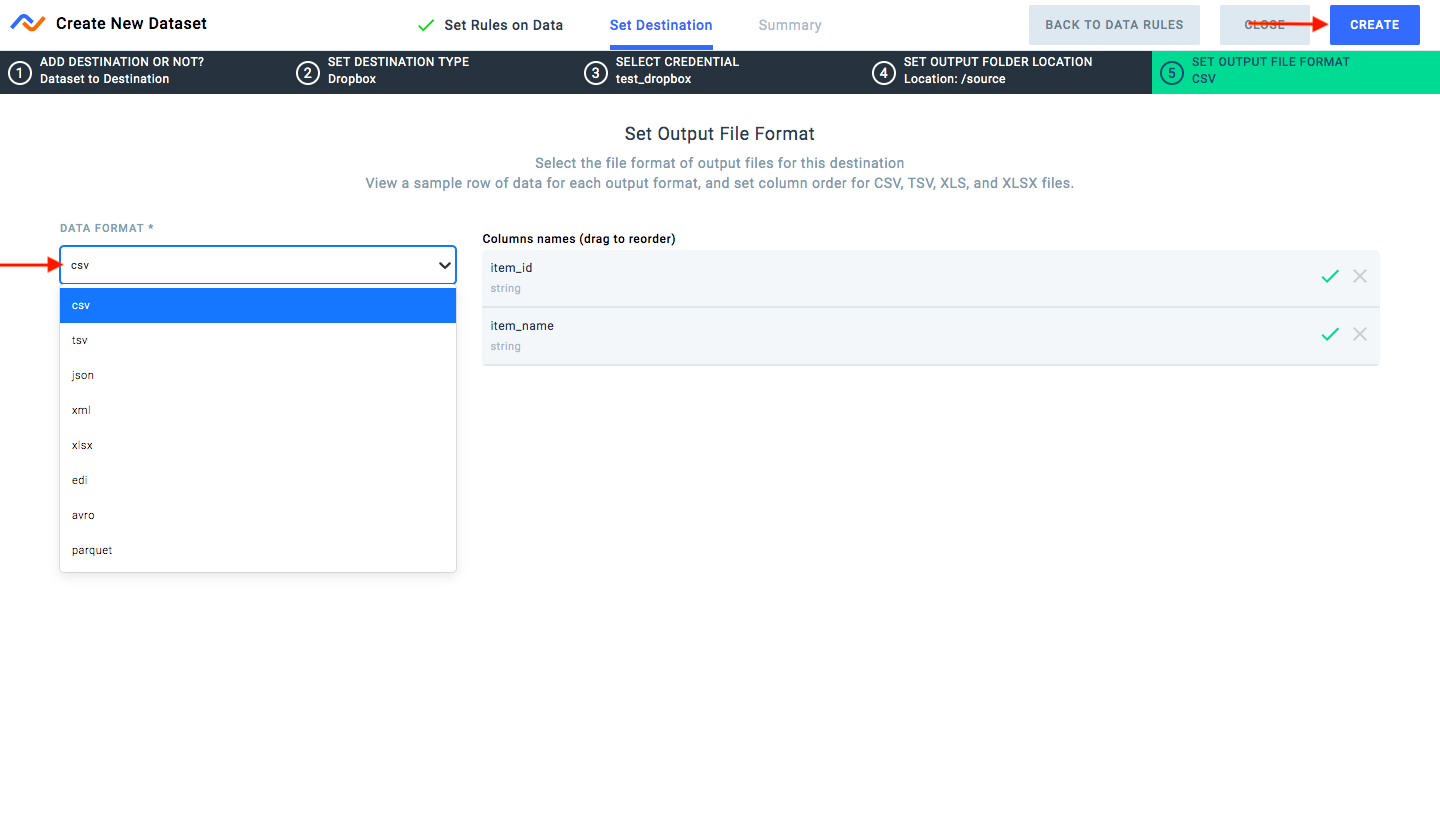Click step 1 circle number icon

pos(19,73)
